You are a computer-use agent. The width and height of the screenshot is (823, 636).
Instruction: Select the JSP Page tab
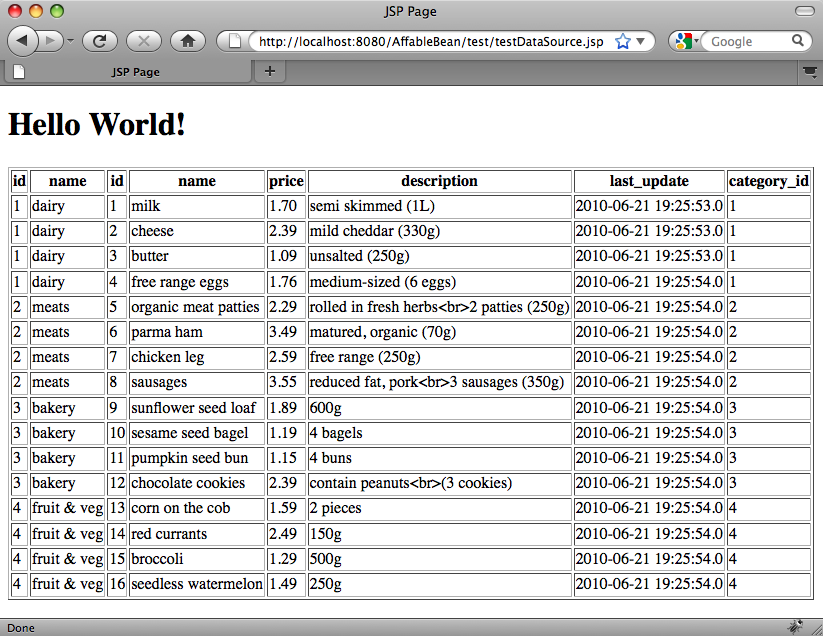coord(135,72)
